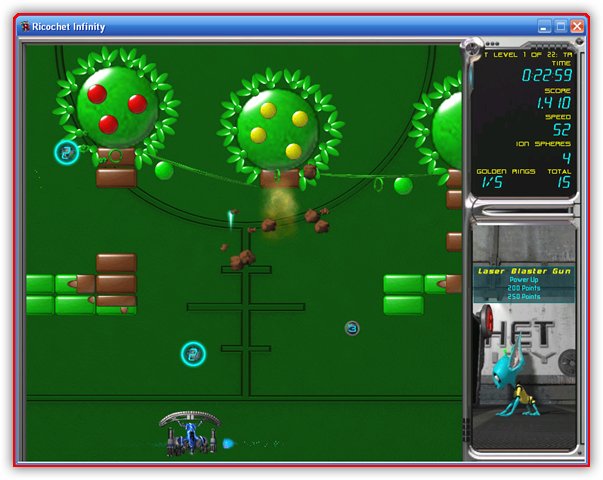The width and height of the screenshot is (603, 480).
Task: Click the green sphere with yellow dots
Action: click(277, 128)
